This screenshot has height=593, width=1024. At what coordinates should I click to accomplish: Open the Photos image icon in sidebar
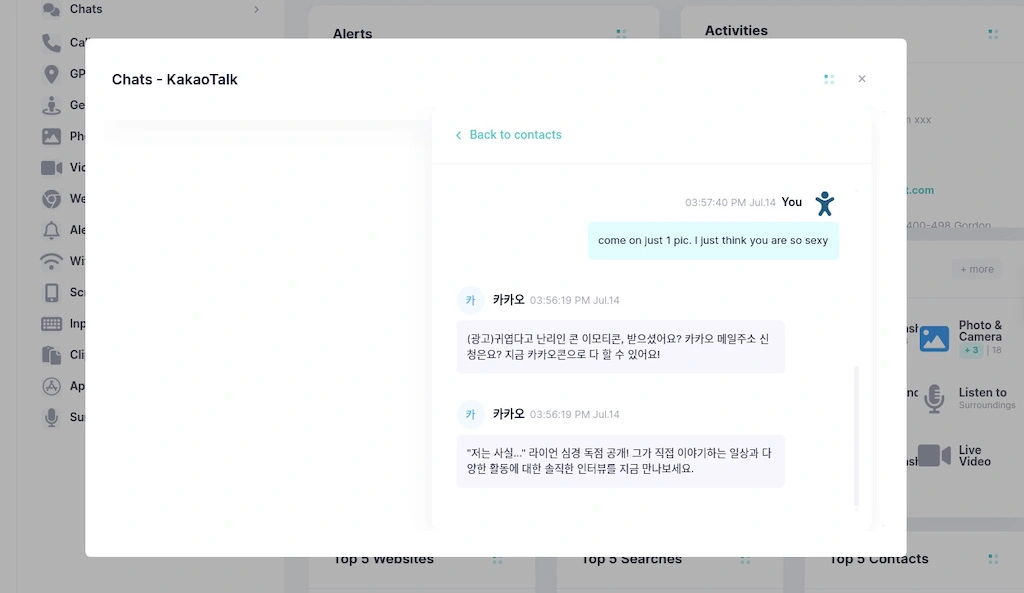point(54,136)
